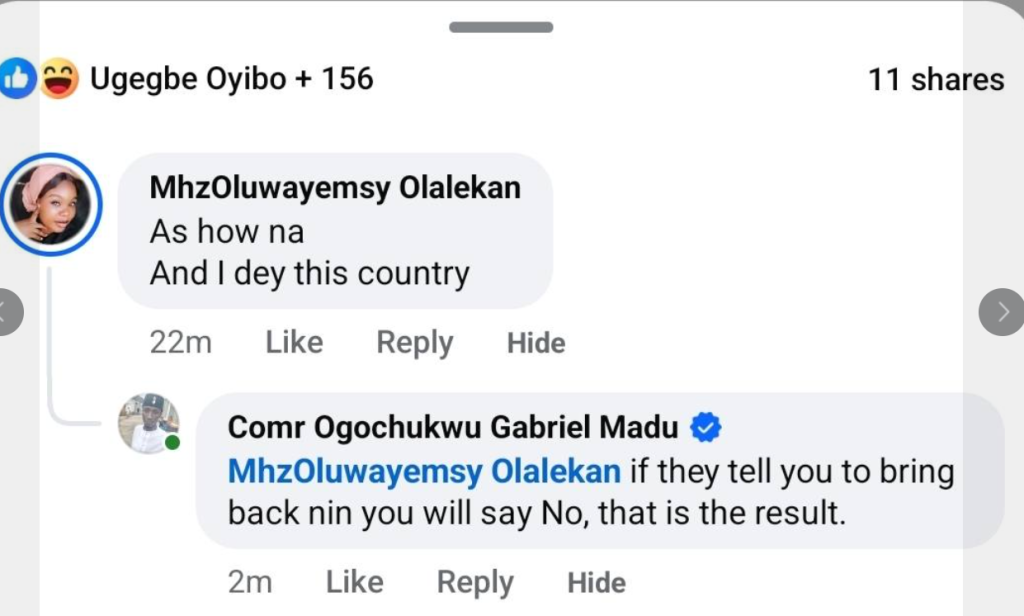
Task: Click the 22m timestamp on first comment
Action: point(180,343)
